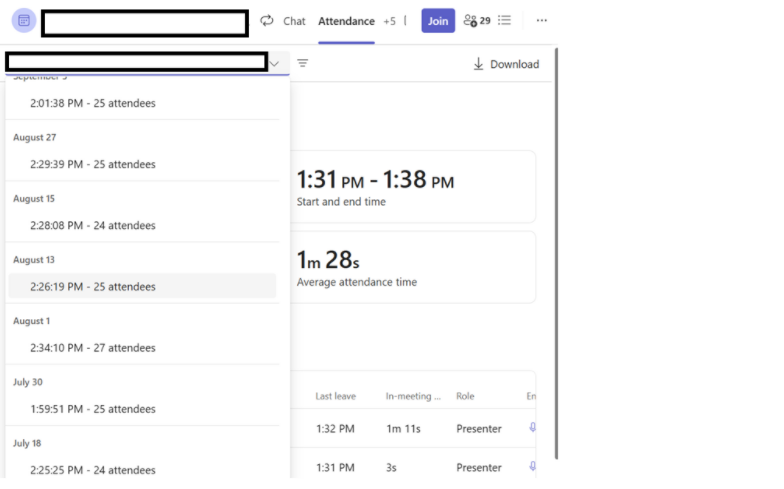Click the 1:32 PM last leave cell
Image resolution: width=784 pixels, height=489 pixels.
pos(335,429)
